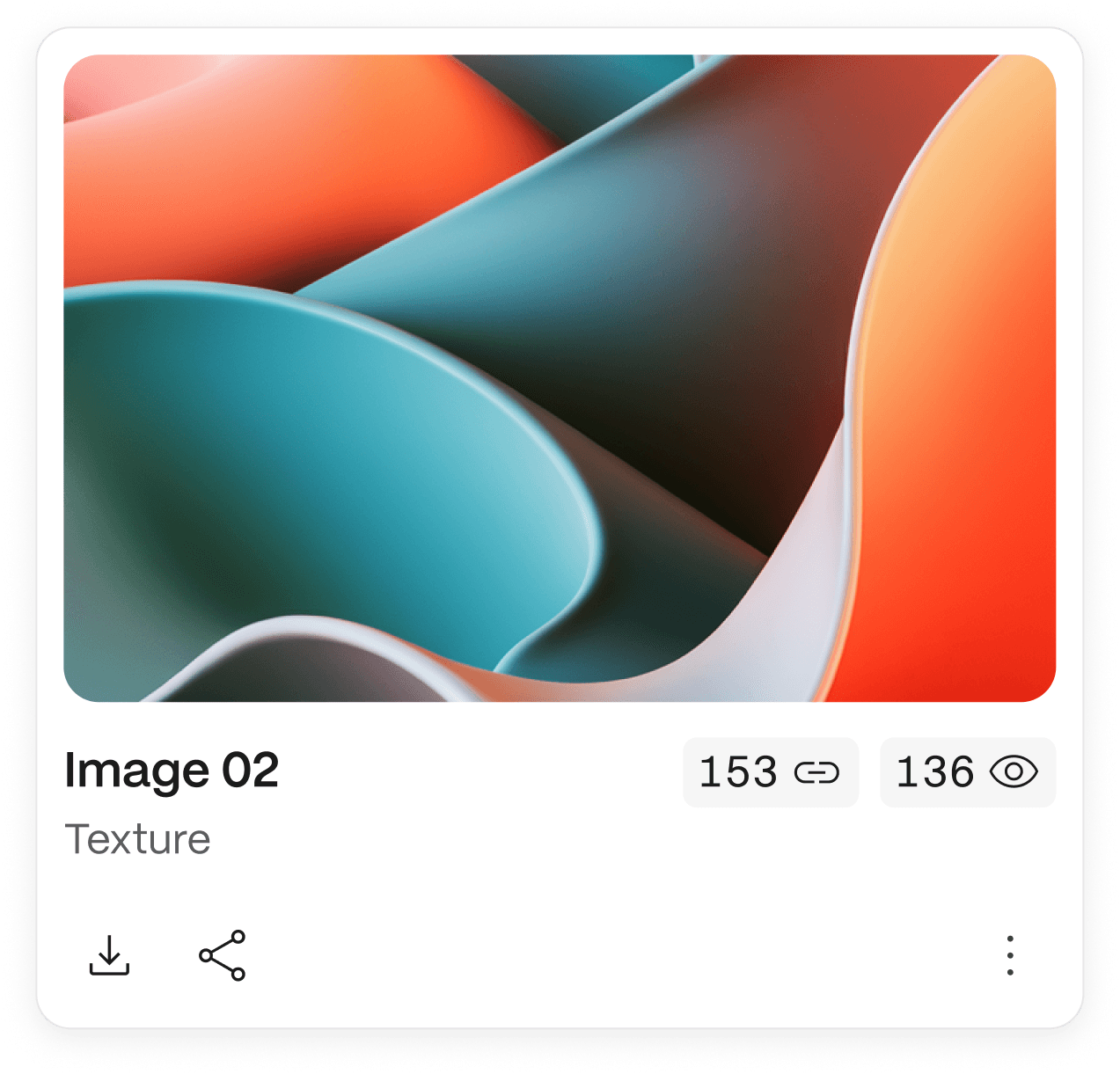The height and width of the screenshot is (1074, 1120).
Task: Click the download arrow above the tray
Action: coord(109,948)
